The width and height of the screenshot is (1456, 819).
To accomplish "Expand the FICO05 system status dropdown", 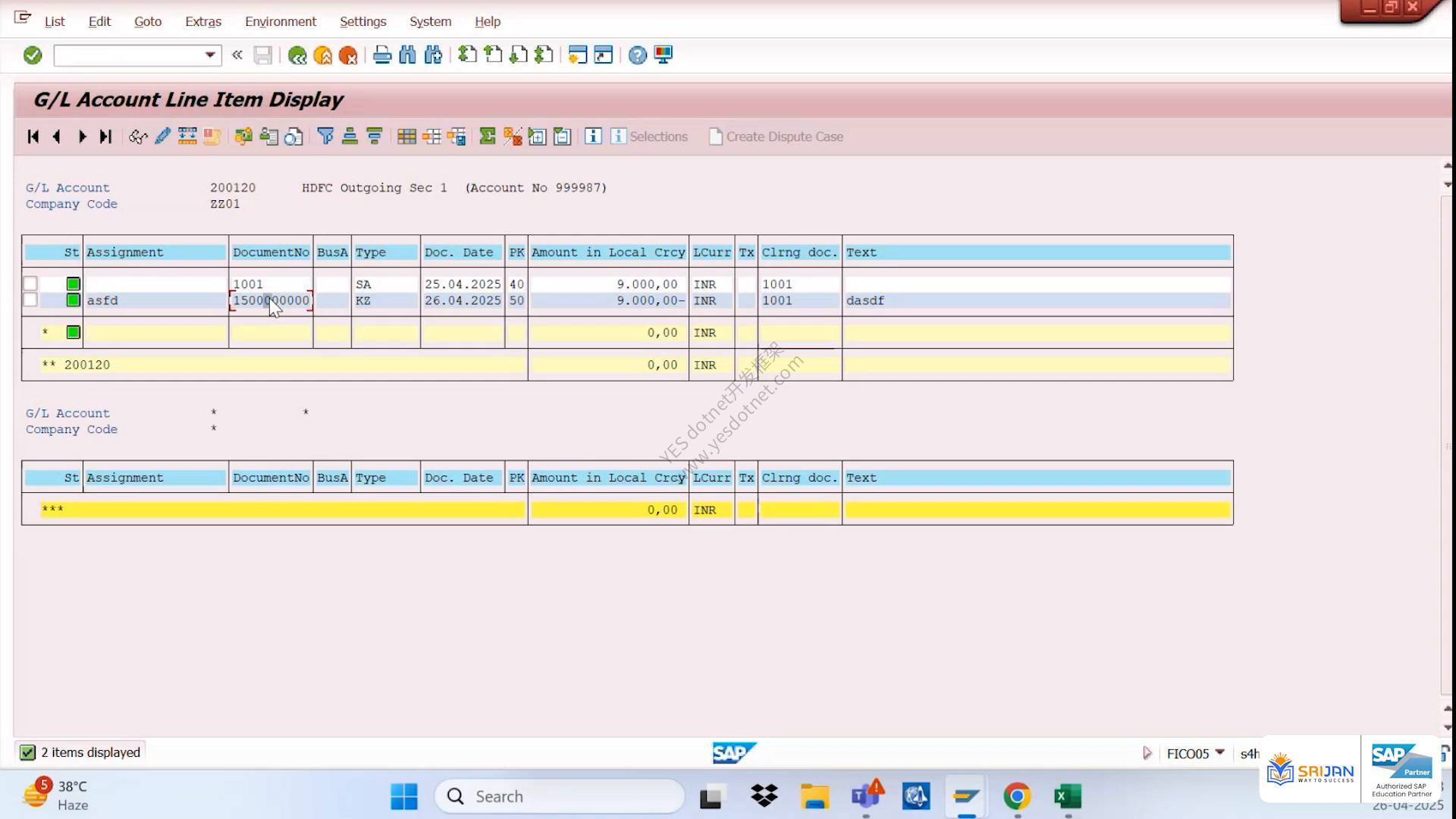I will tap(1219, 752).
